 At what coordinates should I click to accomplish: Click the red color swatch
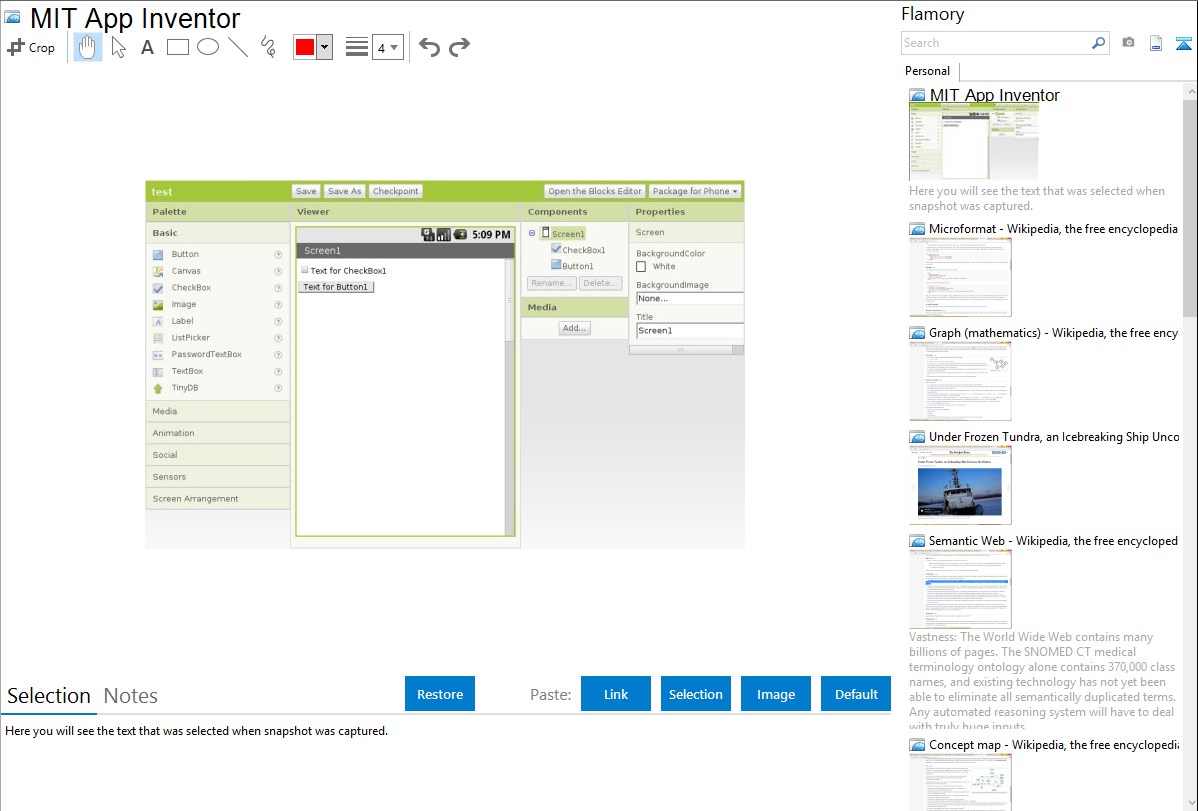point(305,47)
